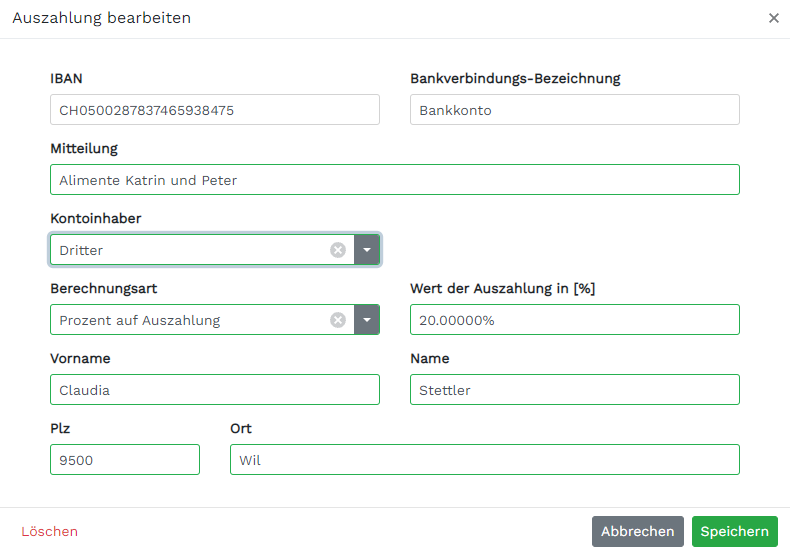The image size is (790, 551).
Task: Click the Name field containing Stettler
Action: [575, 390]
